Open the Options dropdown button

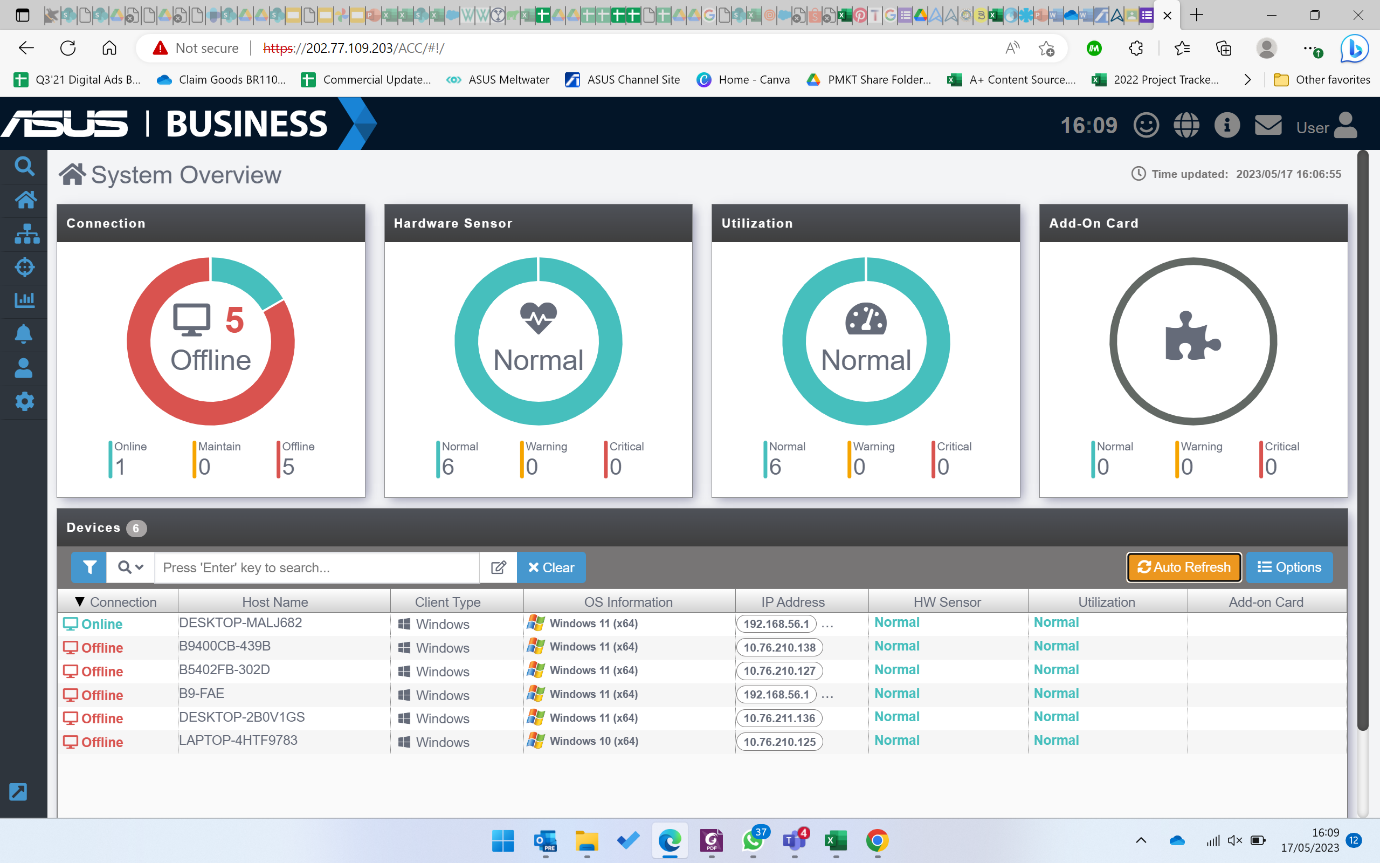click(x=1289, y=567)
